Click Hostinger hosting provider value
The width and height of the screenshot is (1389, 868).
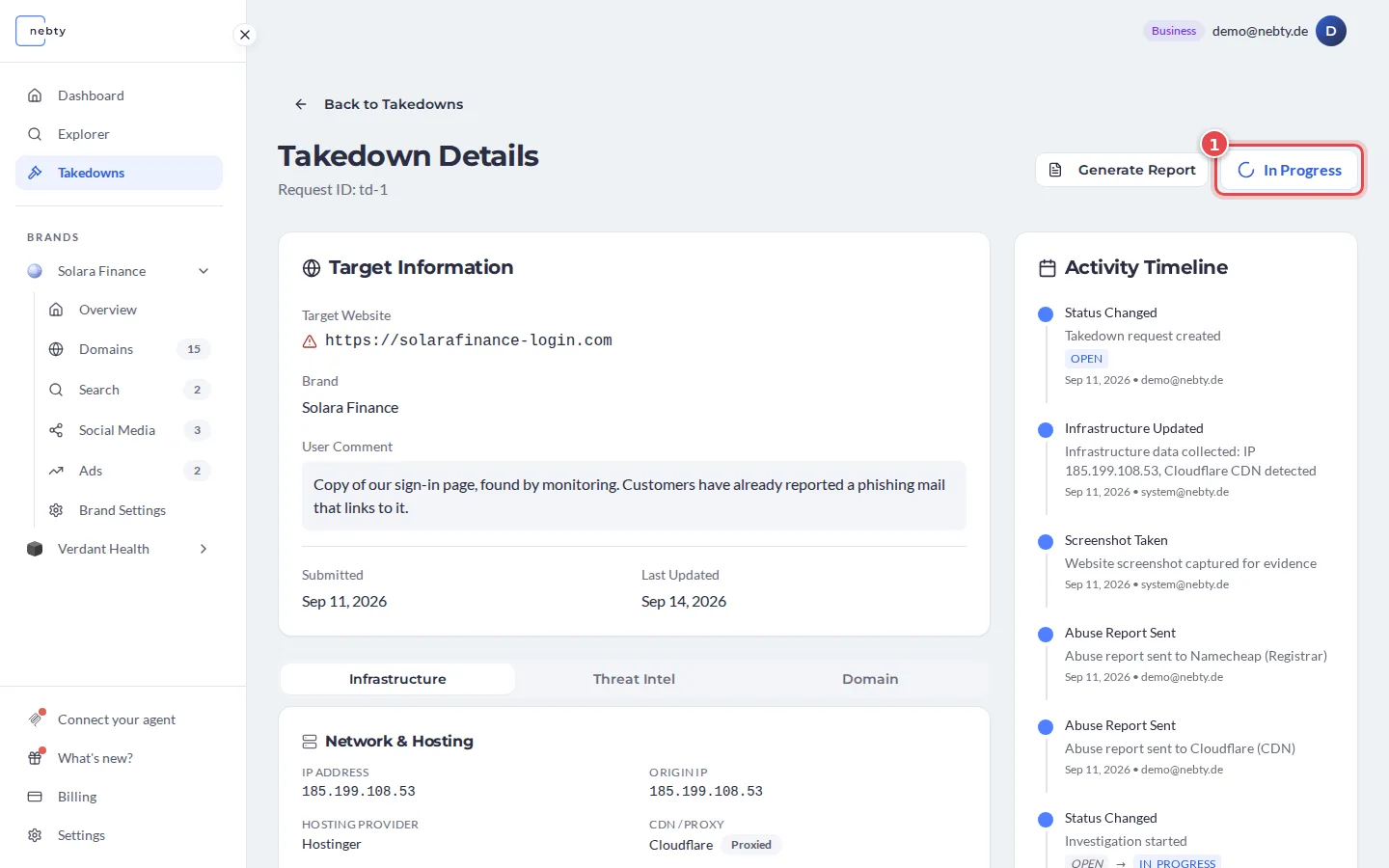(332, 844)
